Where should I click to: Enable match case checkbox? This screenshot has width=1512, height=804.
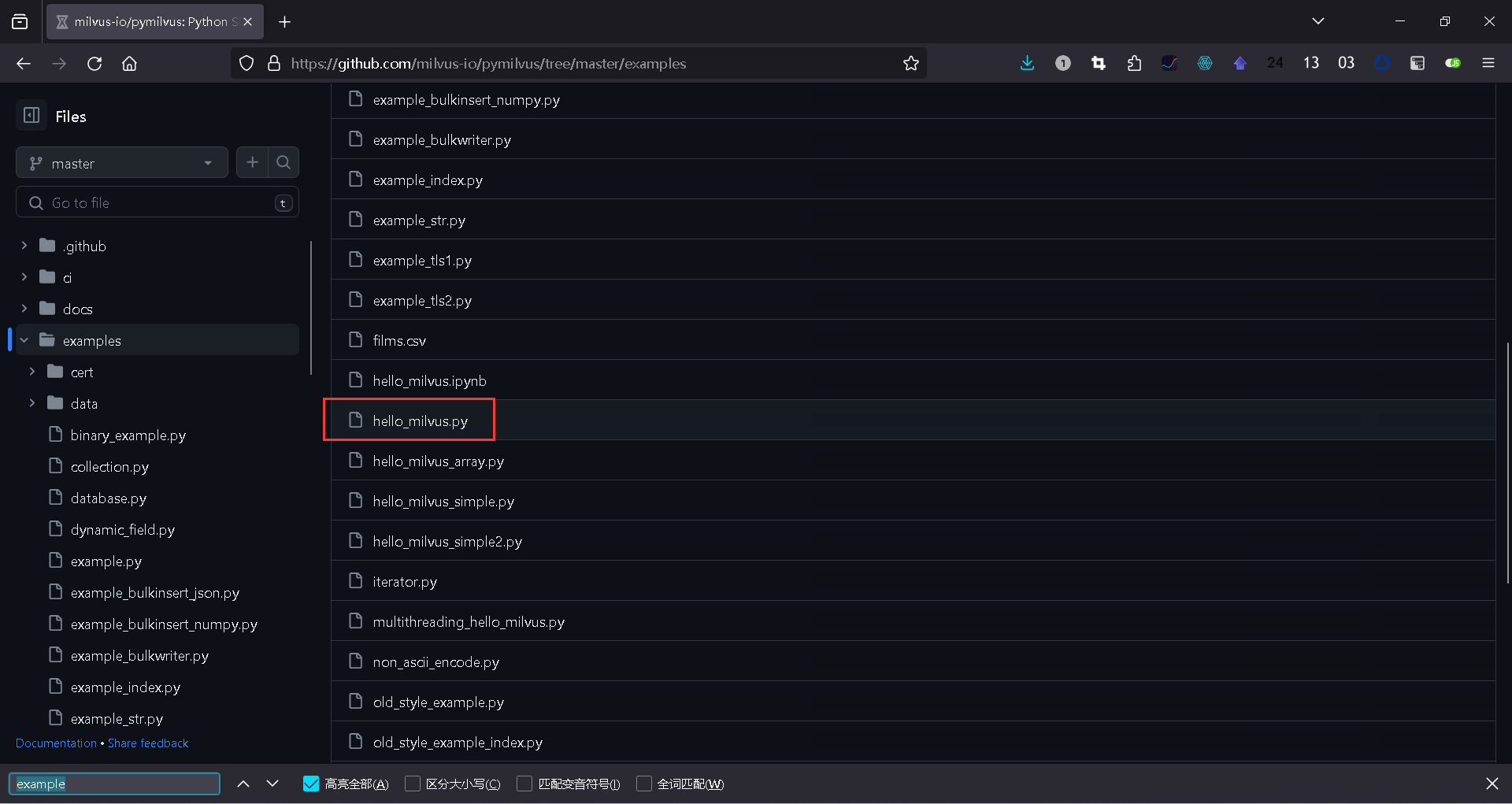pos(413,784)
